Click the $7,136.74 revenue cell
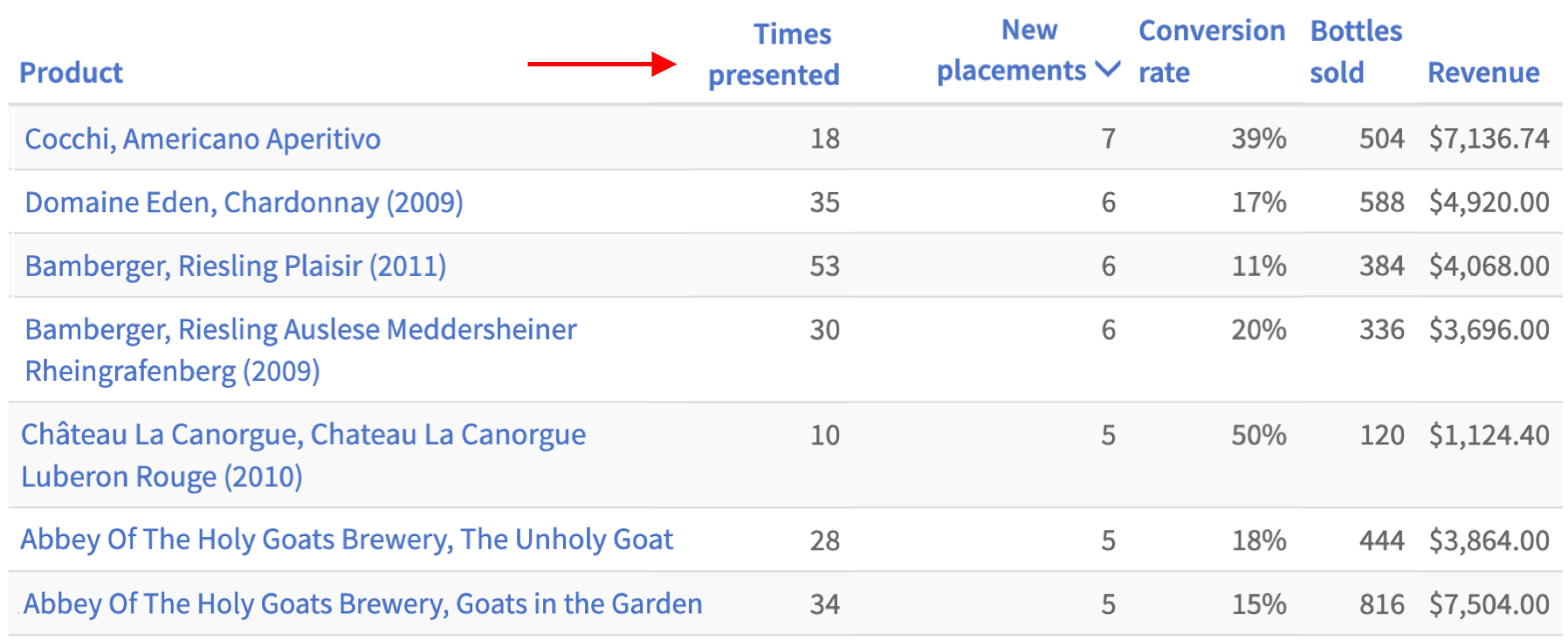1568x641 pixels. click(x=1489, y=139)
